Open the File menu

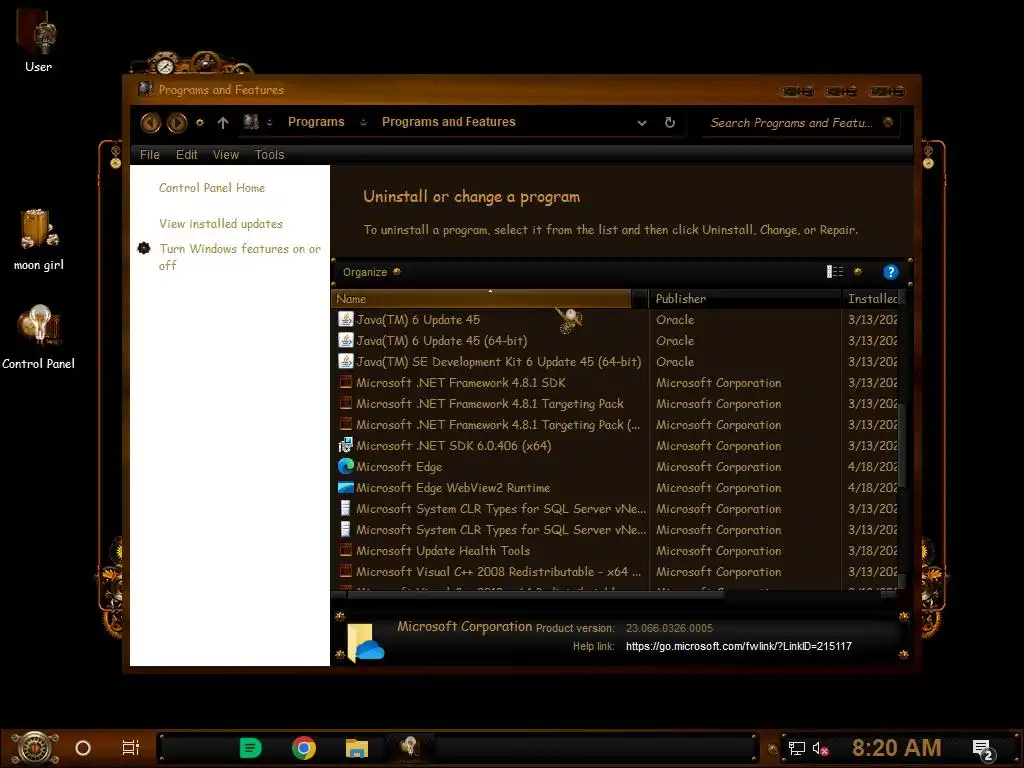(150, 155)
